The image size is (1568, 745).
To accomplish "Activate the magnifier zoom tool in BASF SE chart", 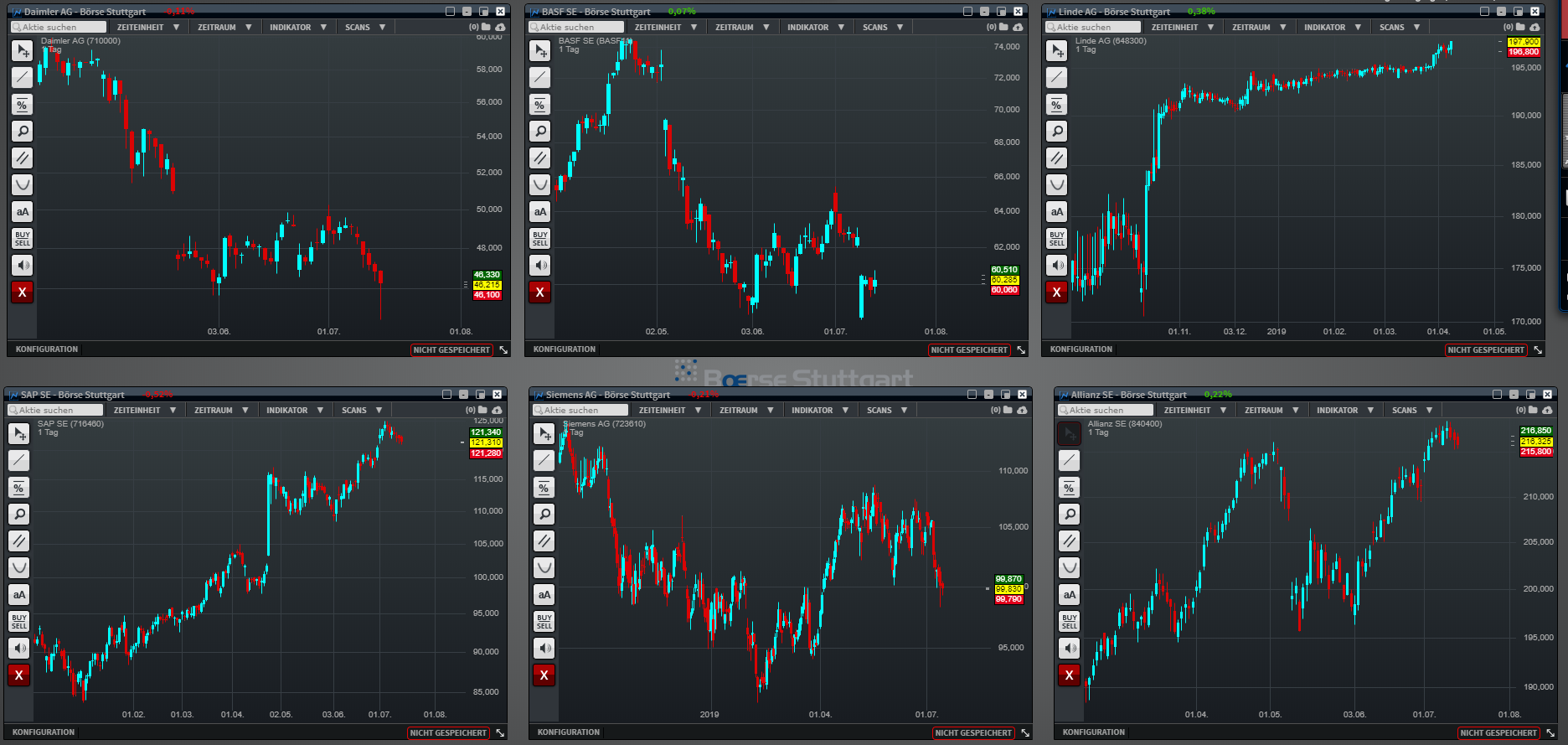I will tap(540, 131).
